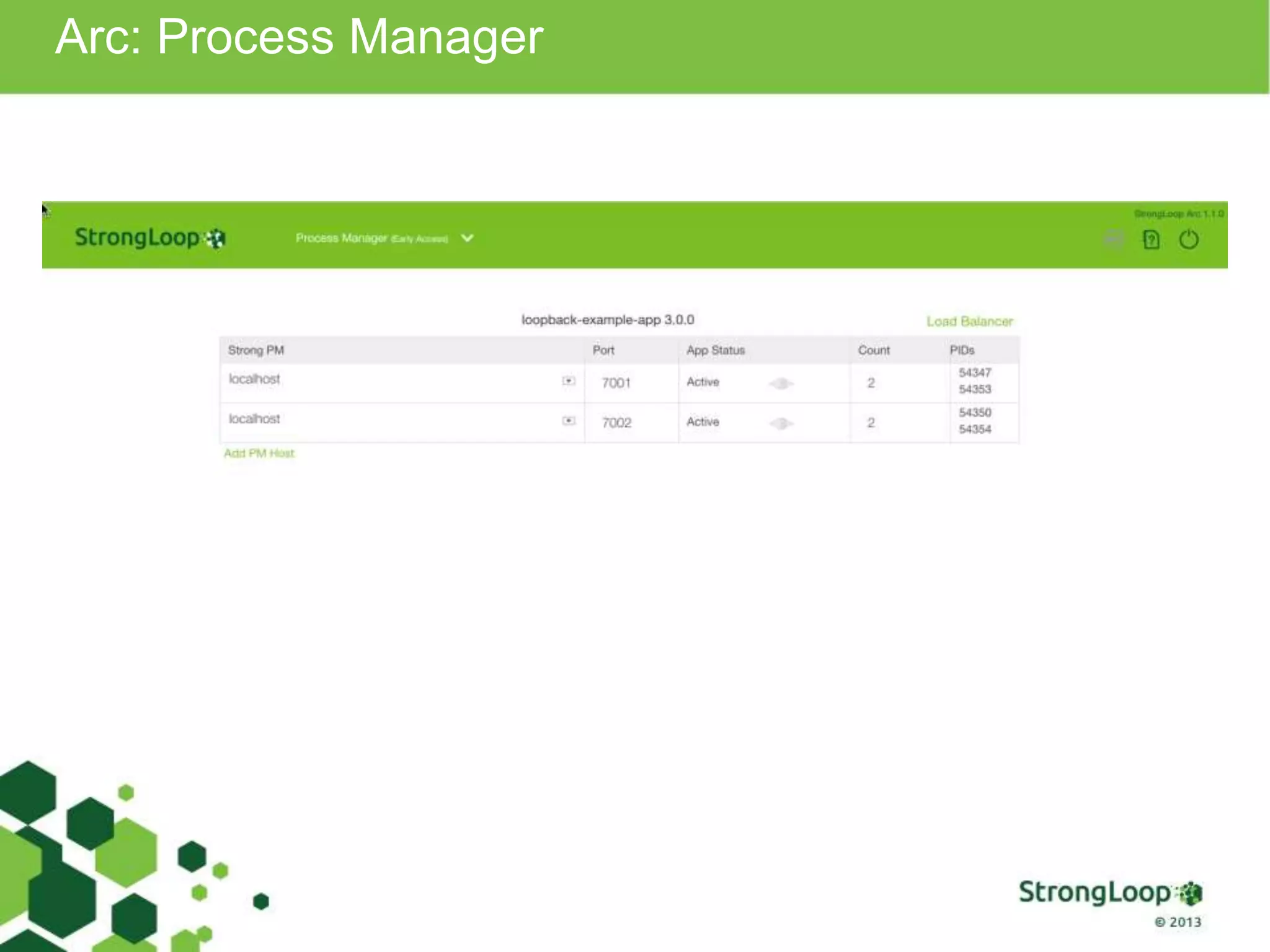This screenshot has height=952, width=1270.
Task: Select PID 54354
Action: [975, 429]
